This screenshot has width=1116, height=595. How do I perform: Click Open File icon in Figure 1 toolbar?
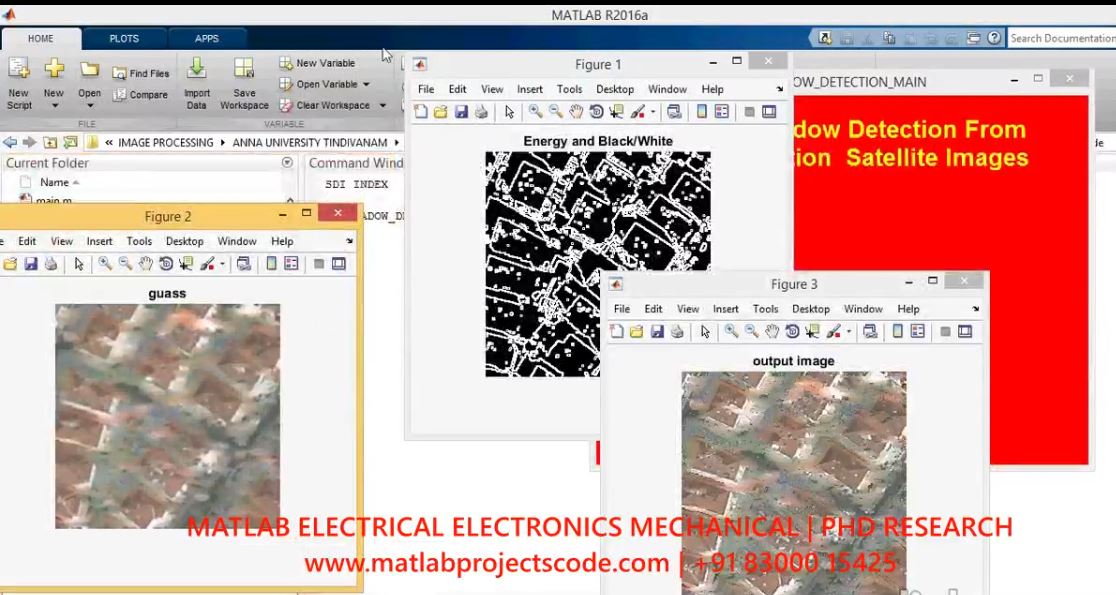click(441, 112)
